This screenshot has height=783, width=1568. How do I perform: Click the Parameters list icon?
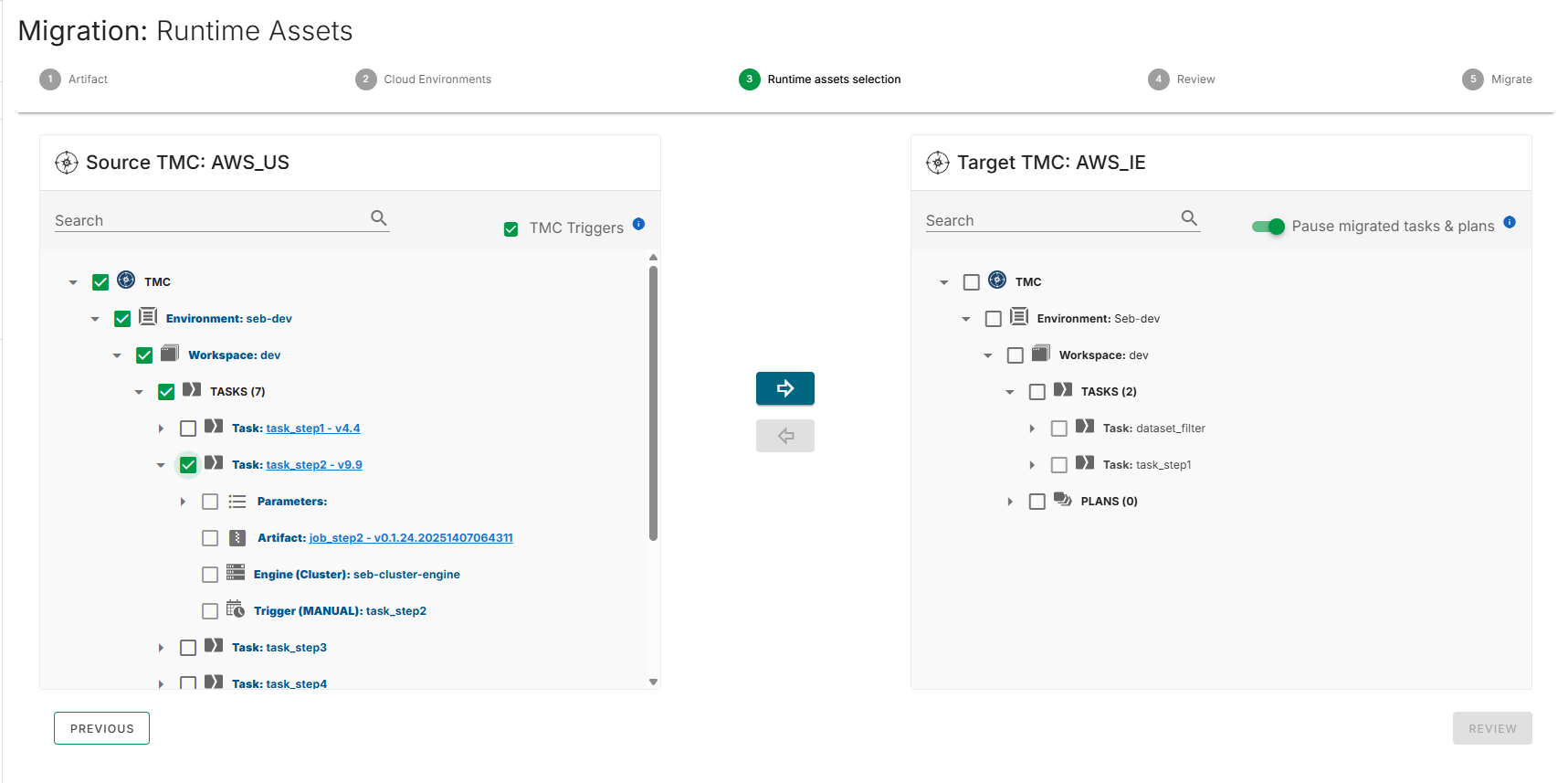tap(237, 502)
